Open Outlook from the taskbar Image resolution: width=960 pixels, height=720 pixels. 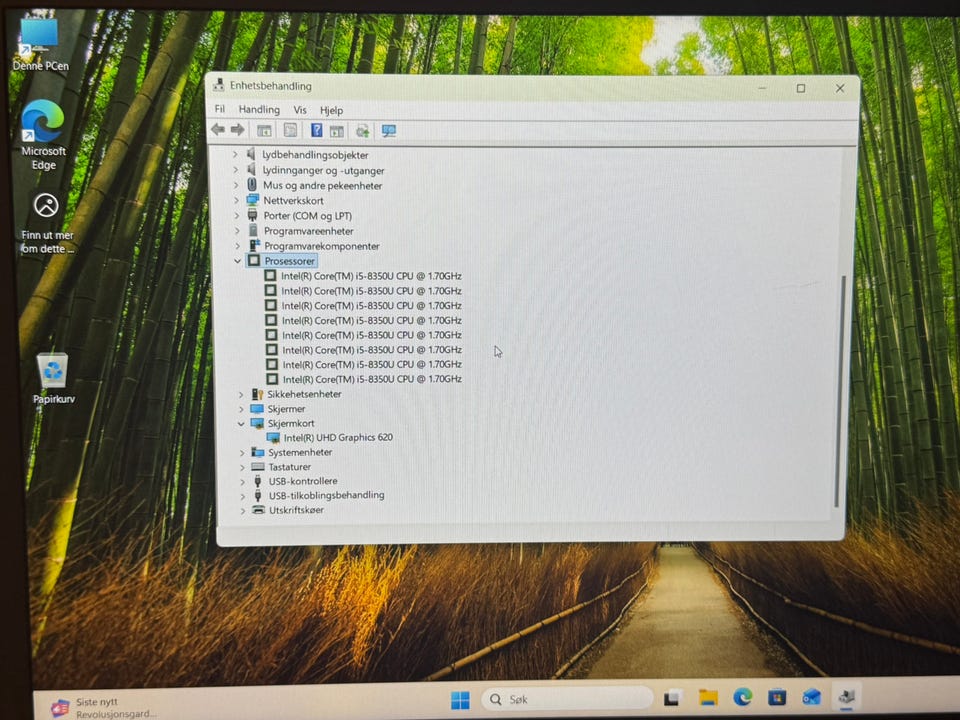pyautogui.click(x=811, y=697)
